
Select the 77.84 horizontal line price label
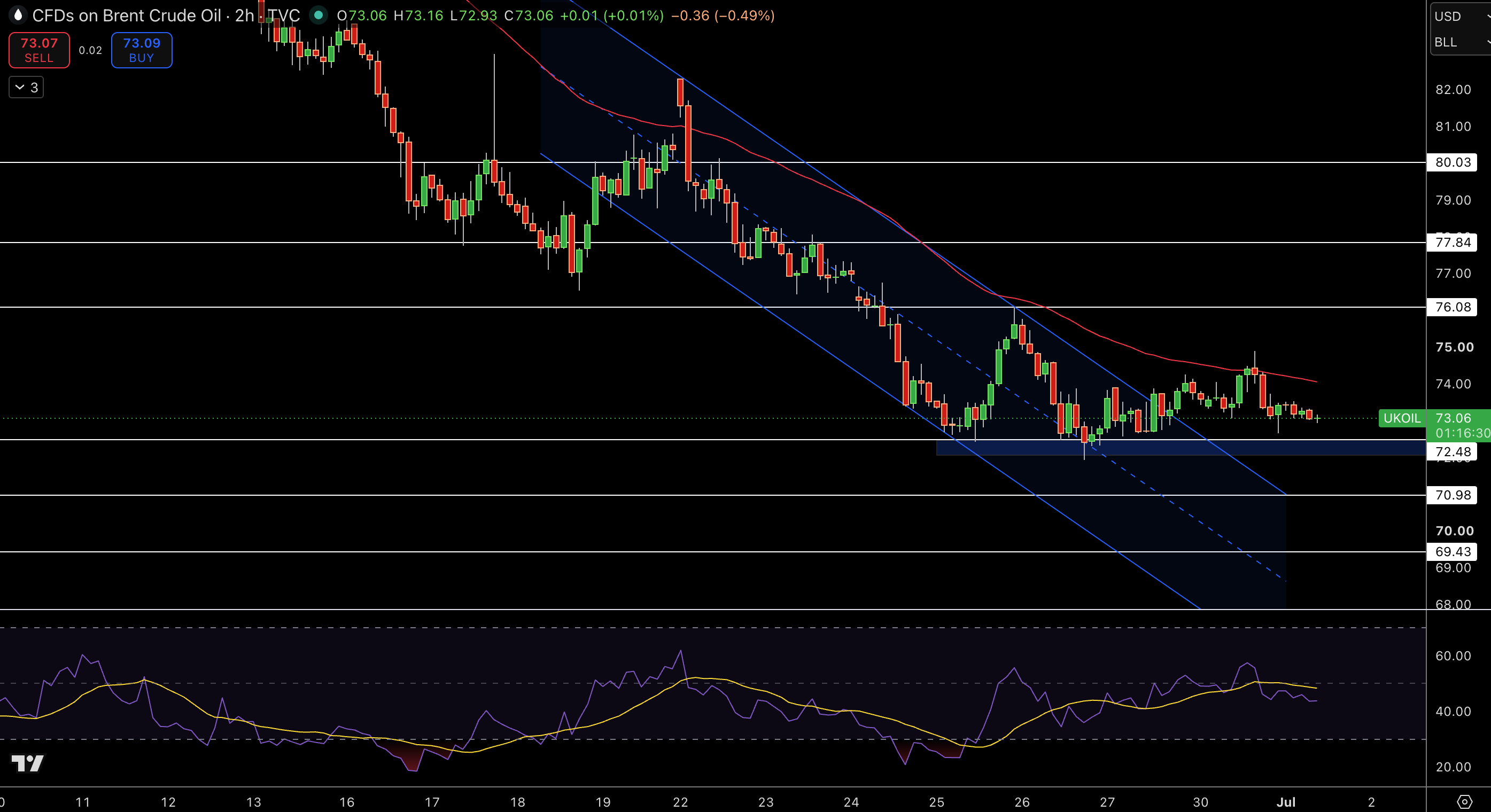pyautogui.click(x=1453, y=243)
